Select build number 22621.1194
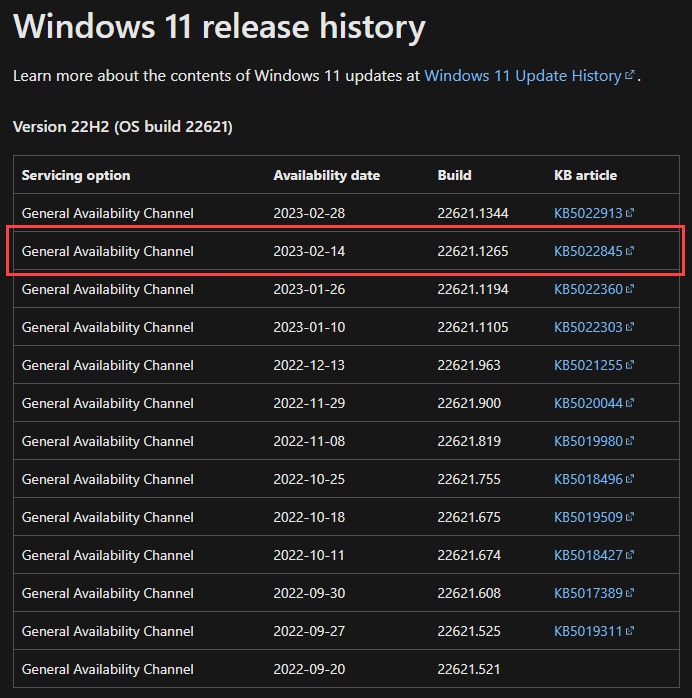 click(x=473, y=289)
